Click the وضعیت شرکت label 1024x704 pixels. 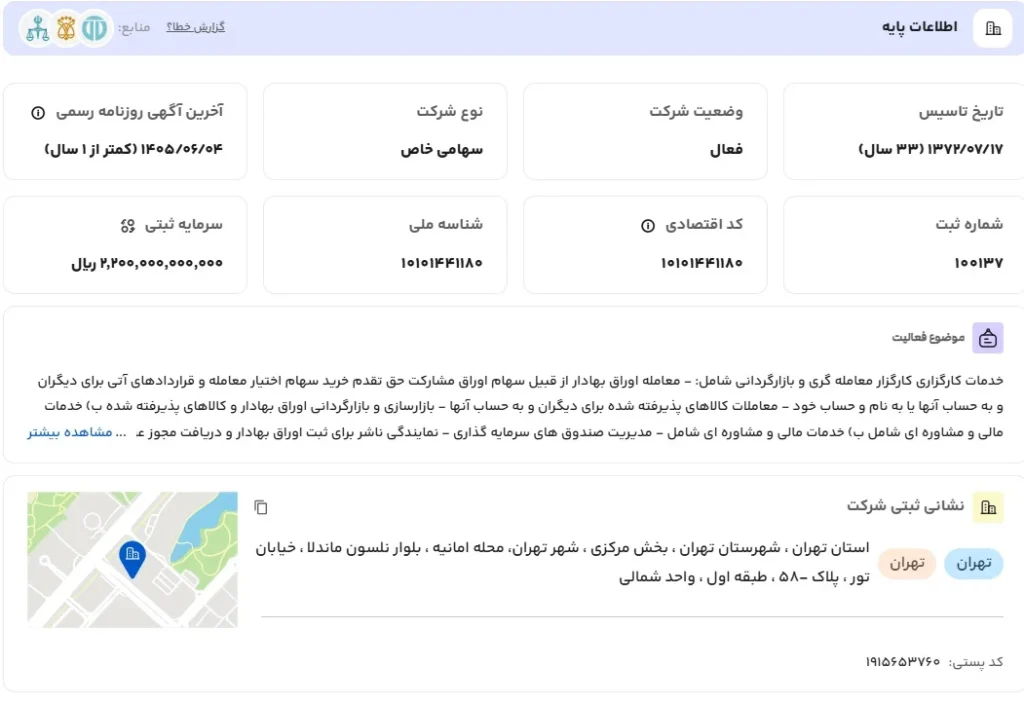coord(696,112)
